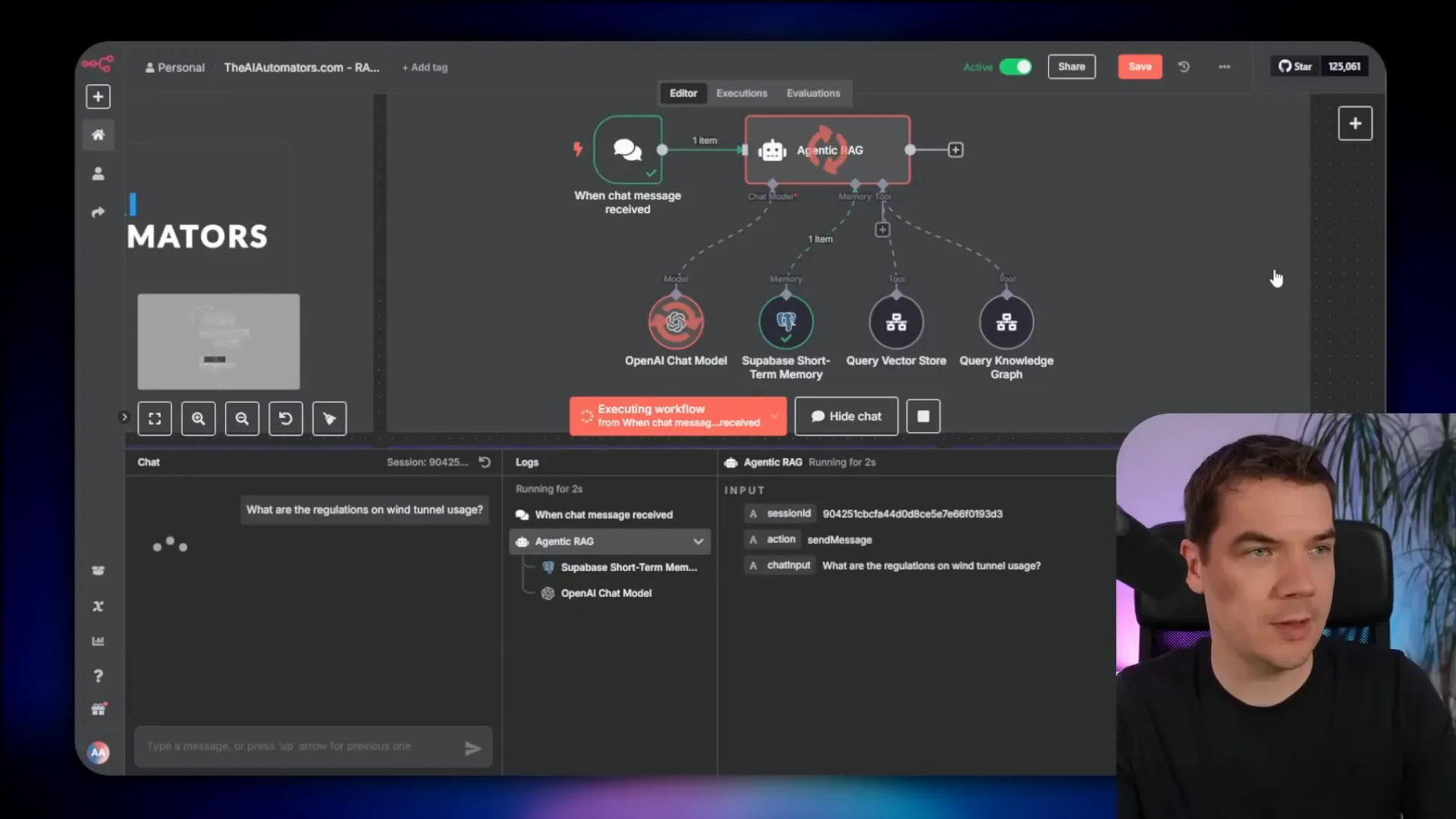Click the add node plus button top right
This screenshot has height=819, width=1456.
[x=1355, y=124]
